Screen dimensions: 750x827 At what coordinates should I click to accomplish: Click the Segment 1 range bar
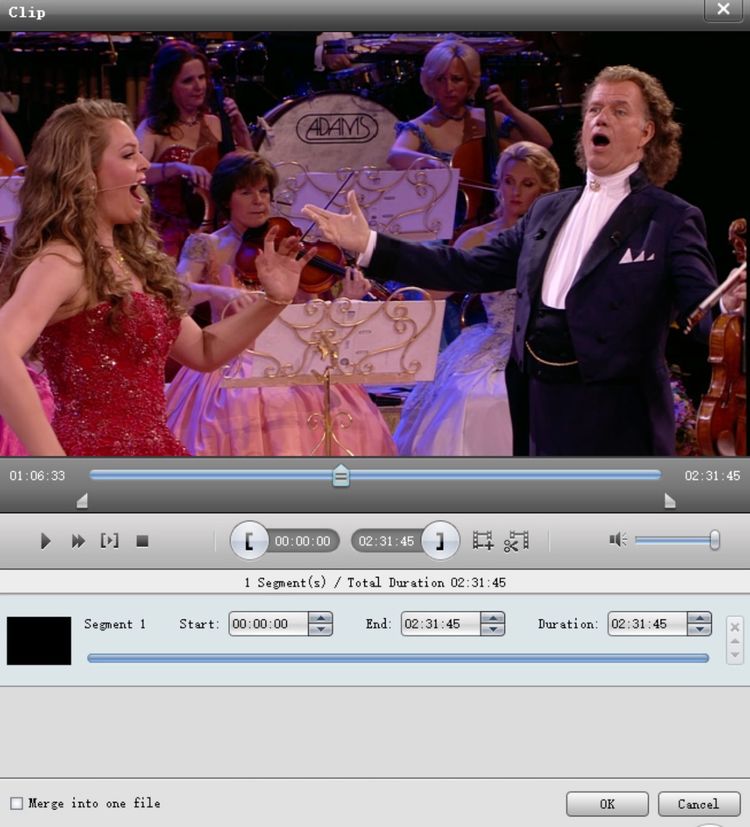398,658
